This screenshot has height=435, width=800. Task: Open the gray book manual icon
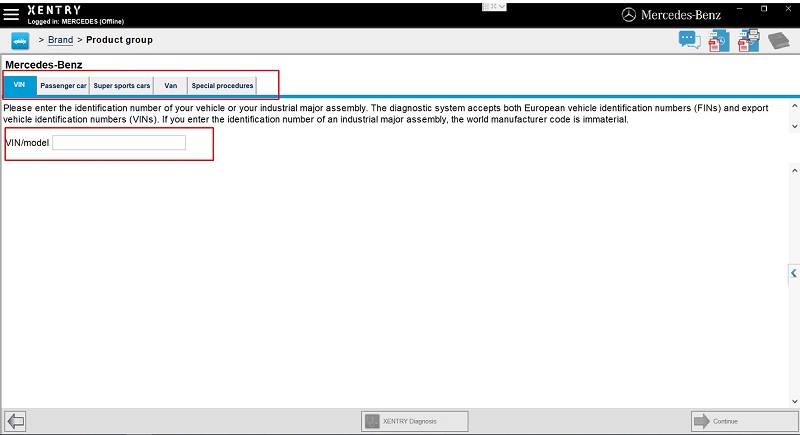click(779, 41)
